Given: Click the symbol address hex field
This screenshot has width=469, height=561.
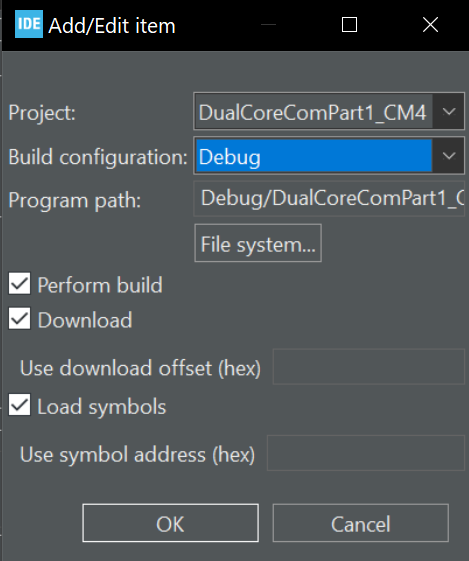Looking at the screenshot, I should 366,453.
